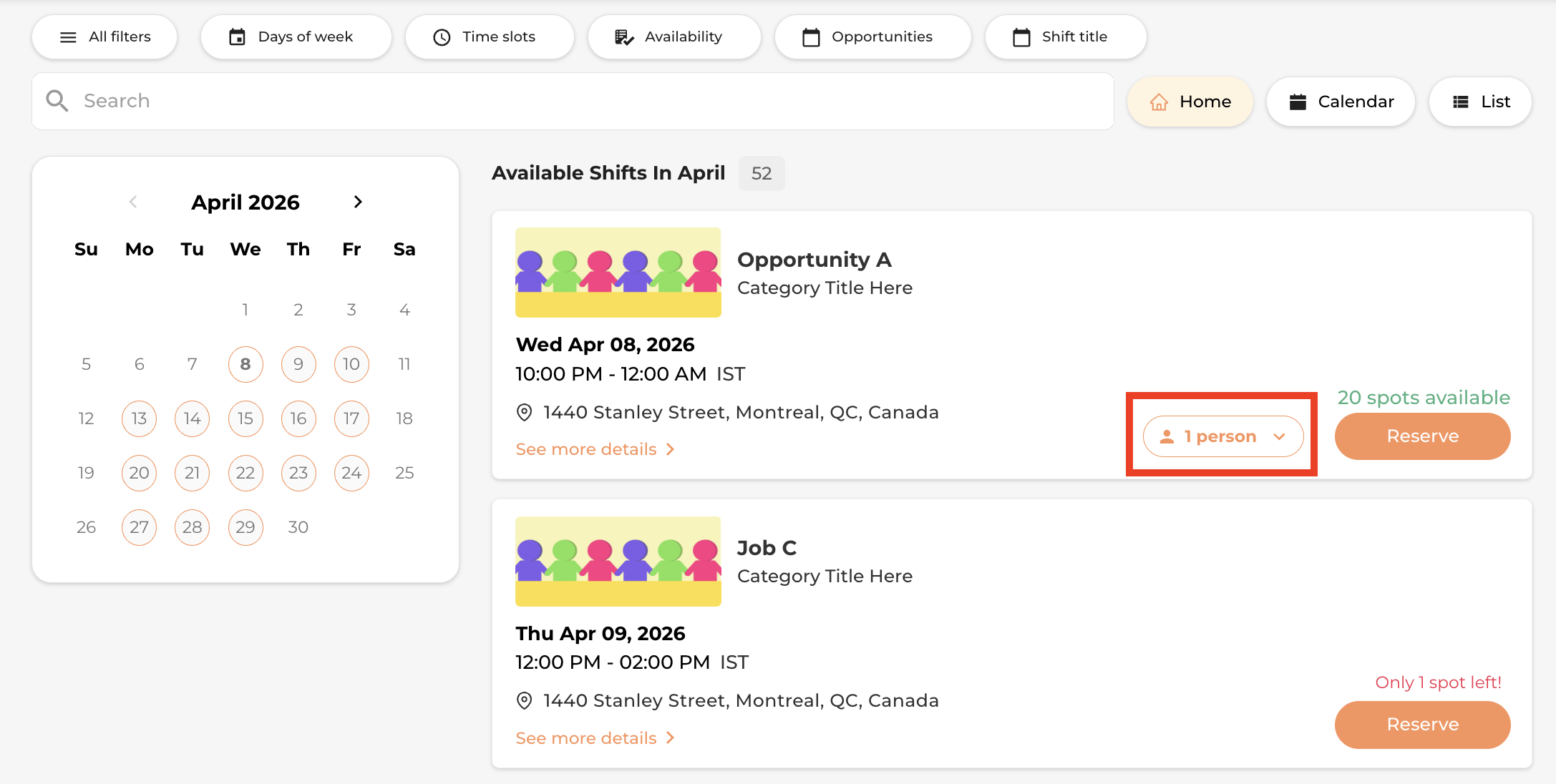Click location pin icon for Job C
The width and height of the screenshot is (1556, 784).
[x=524, y=701]
